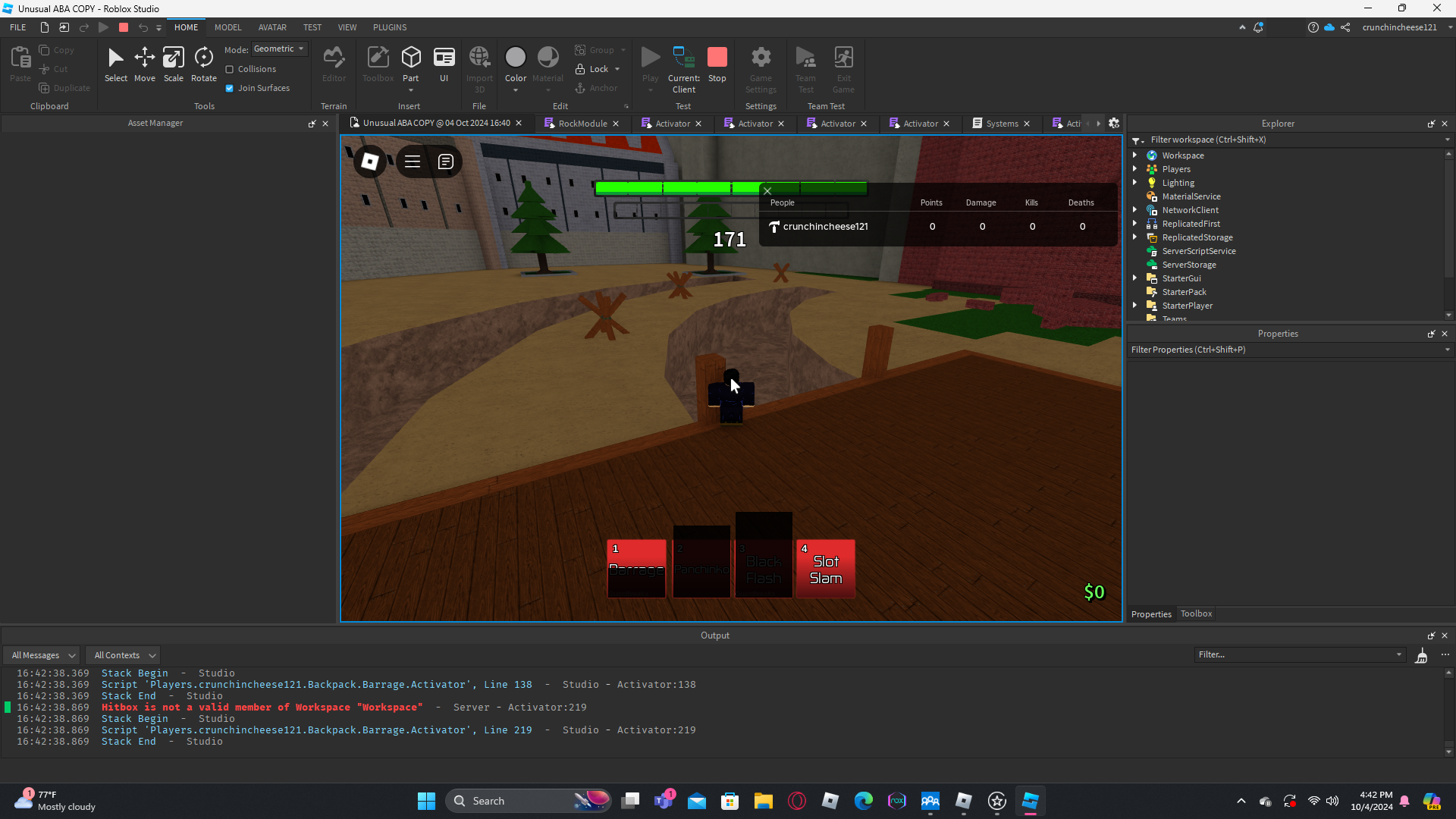Open the Mail app from the taskbar
This screenshot has height=819, width=1456.
tap(697, 801)
